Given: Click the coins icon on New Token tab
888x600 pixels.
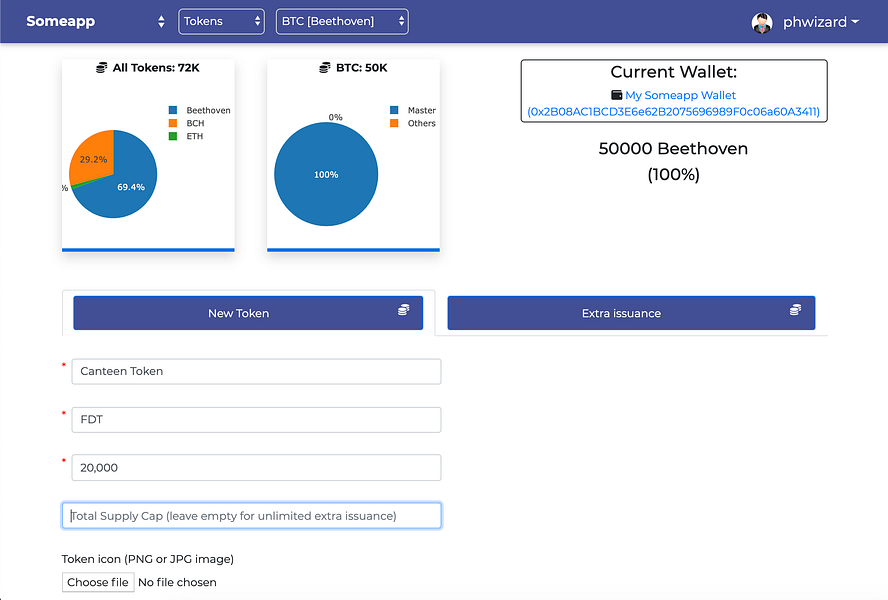Looking at the screenshot, I should [403, 310].
